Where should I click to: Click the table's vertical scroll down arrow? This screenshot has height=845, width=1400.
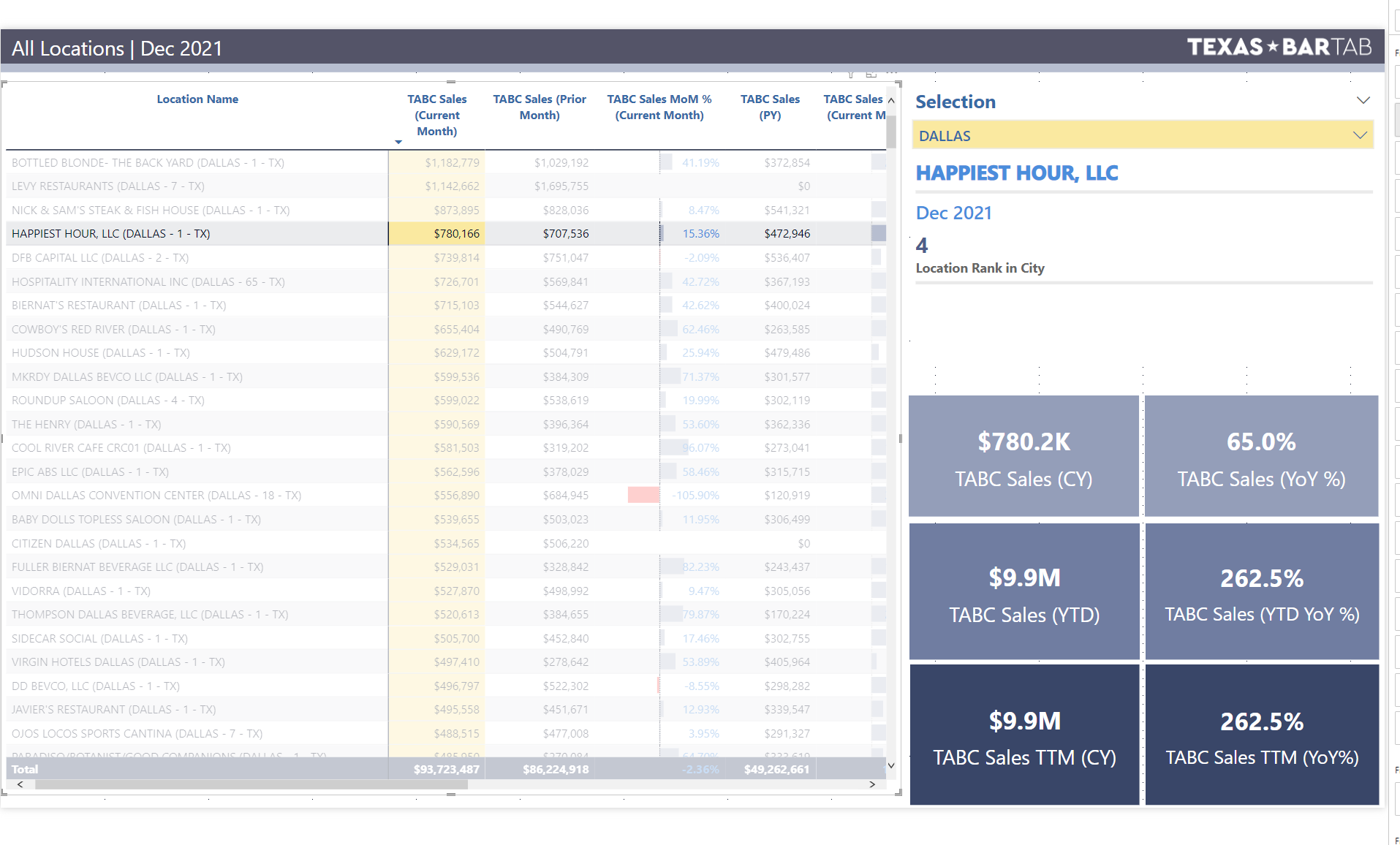click(891, 765)
